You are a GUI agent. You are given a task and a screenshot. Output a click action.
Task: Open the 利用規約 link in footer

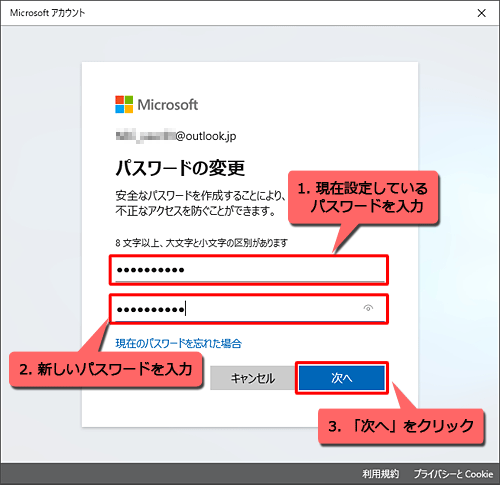[380, 474]
